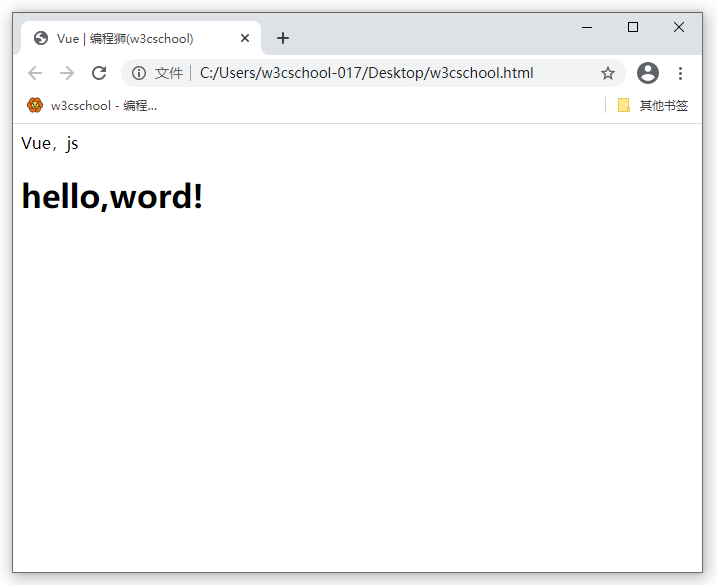Open the user profile avatar
Image resolution: width=717 pixels, height=585 pixels.
pyautogui.click(x=648, y=73)
